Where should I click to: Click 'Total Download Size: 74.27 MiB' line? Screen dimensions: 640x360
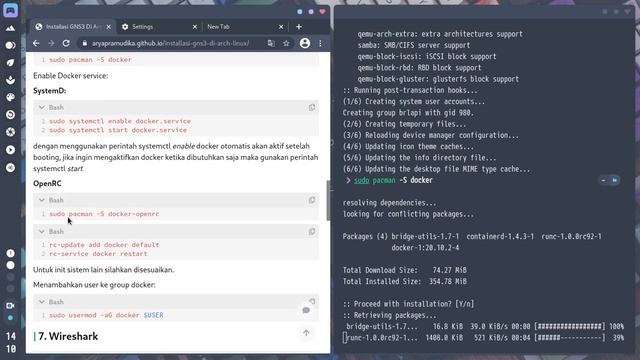404,270
